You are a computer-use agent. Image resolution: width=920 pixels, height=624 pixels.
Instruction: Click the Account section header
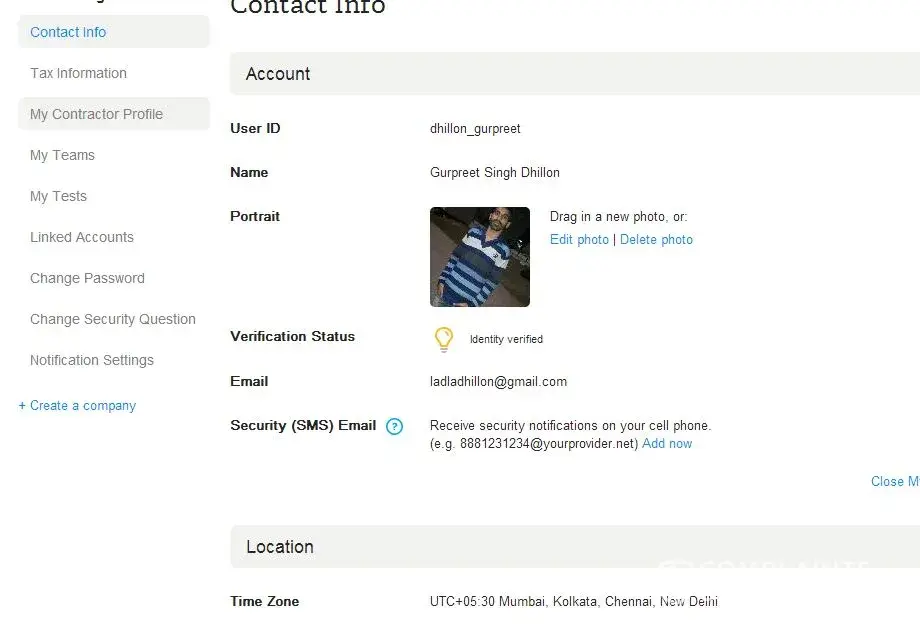pos(575,74)
